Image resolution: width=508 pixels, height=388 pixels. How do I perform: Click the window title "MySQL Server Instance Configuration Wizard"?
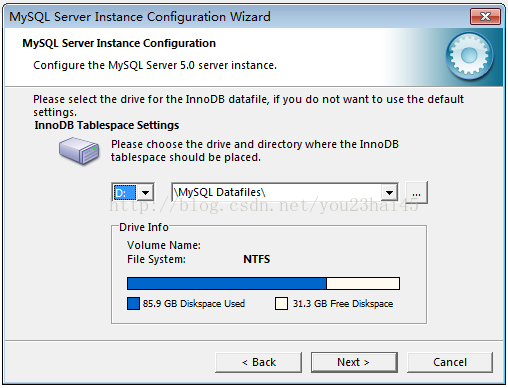pyautogui.click(x=140, y=17)
